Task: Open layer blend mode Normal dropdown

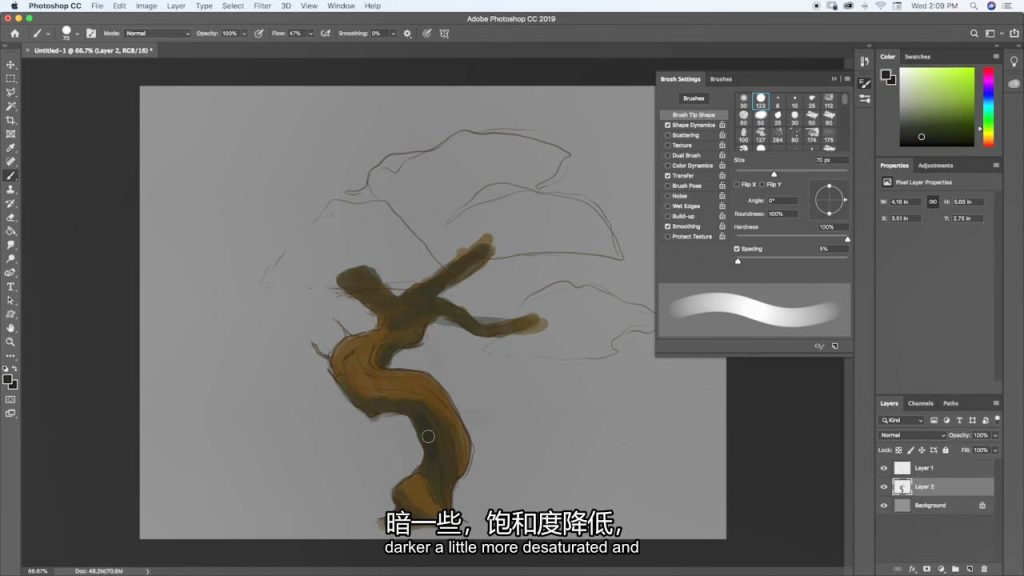Action: (x=912, y=435)
